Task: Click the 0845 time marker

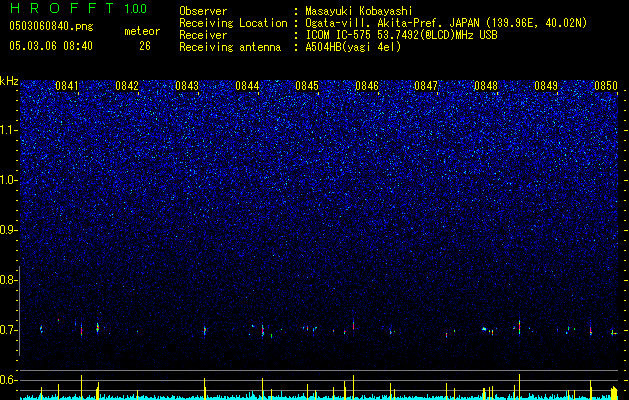Action: click(x=307, y=86)
